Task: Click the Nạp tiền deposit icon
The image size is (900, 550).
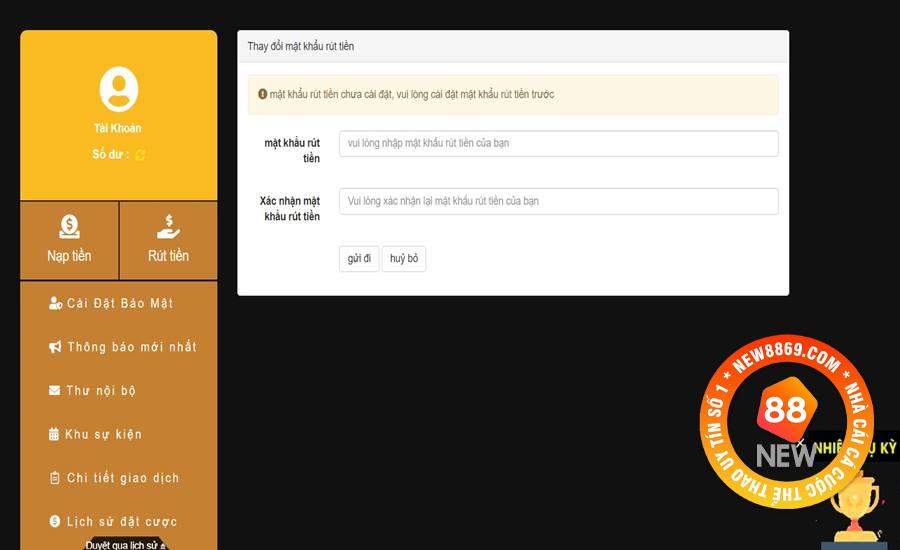Action: coord(69,227)
